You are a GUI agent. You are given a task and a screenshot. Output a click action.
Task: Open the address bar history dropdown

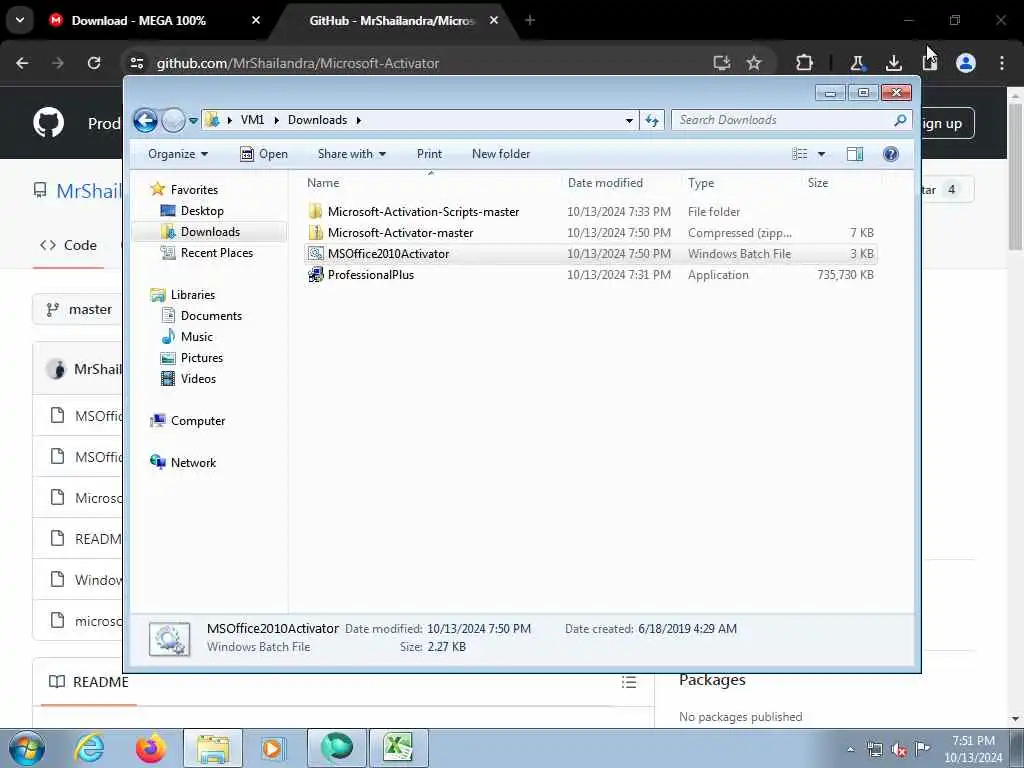tap(629, 120)
